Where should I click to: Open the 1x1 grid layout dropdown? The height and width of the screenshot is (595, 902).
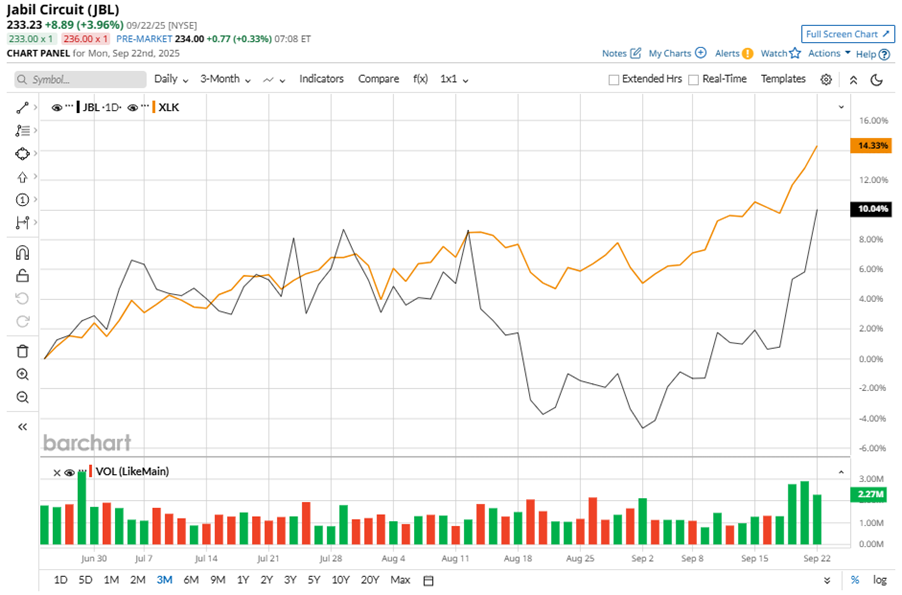[454, 79]
